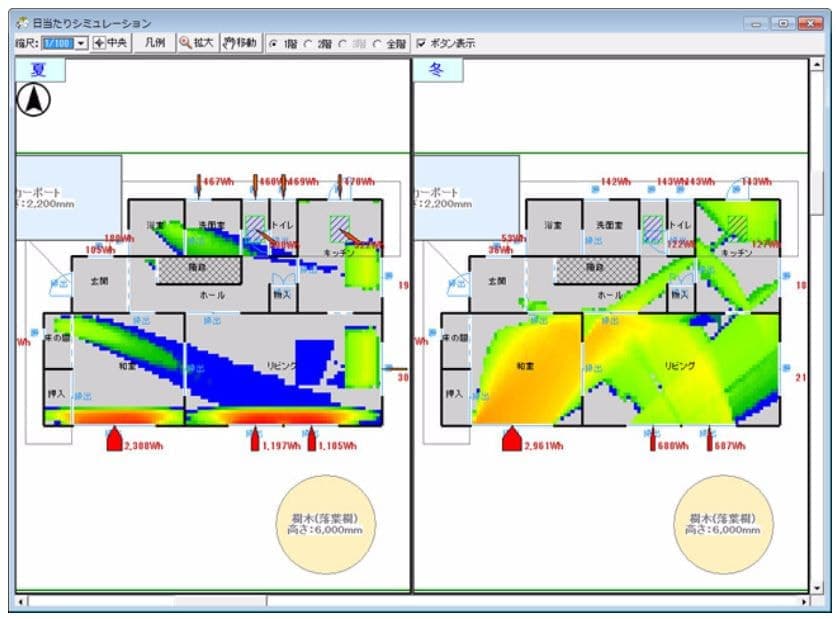Click the horizontal scrollbar right arrow
838x619 pixels.
click(x=804, y=602)
